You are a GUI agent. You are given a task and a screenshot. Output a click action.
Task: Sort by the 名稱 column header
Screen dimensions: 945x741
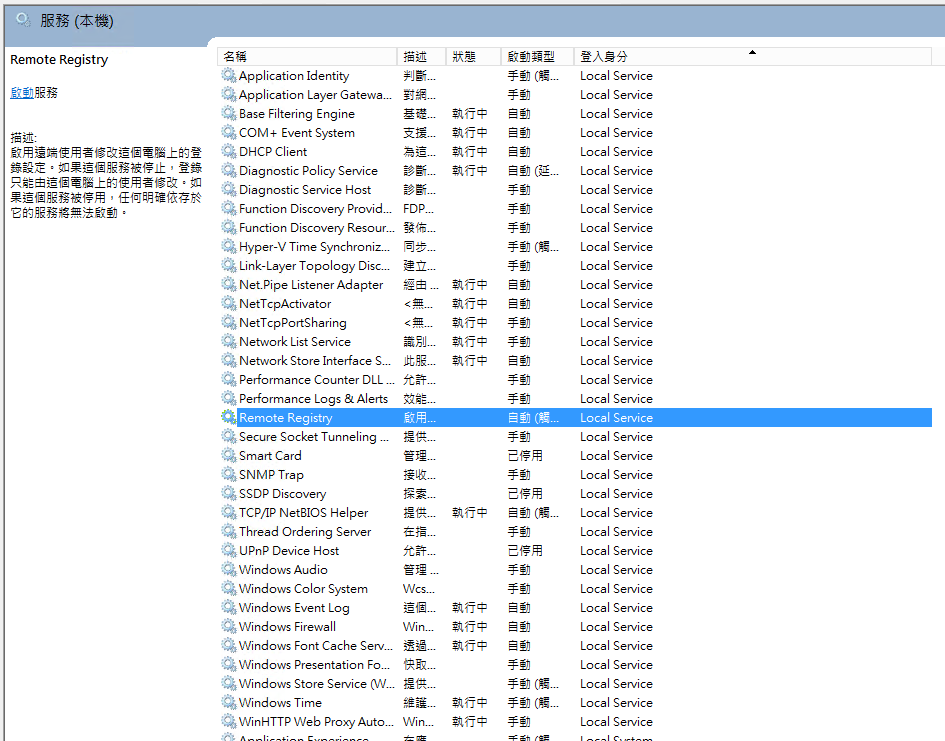[x=307, y=57]
